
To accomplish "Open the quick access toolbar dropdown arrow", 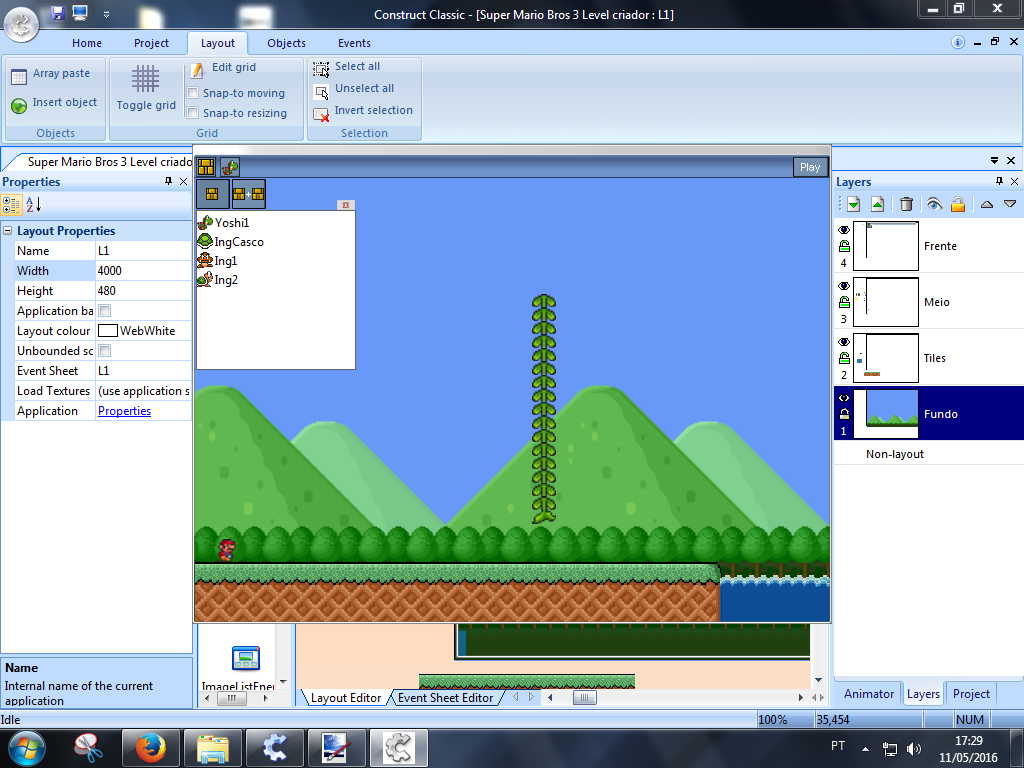I will [106, 14].
